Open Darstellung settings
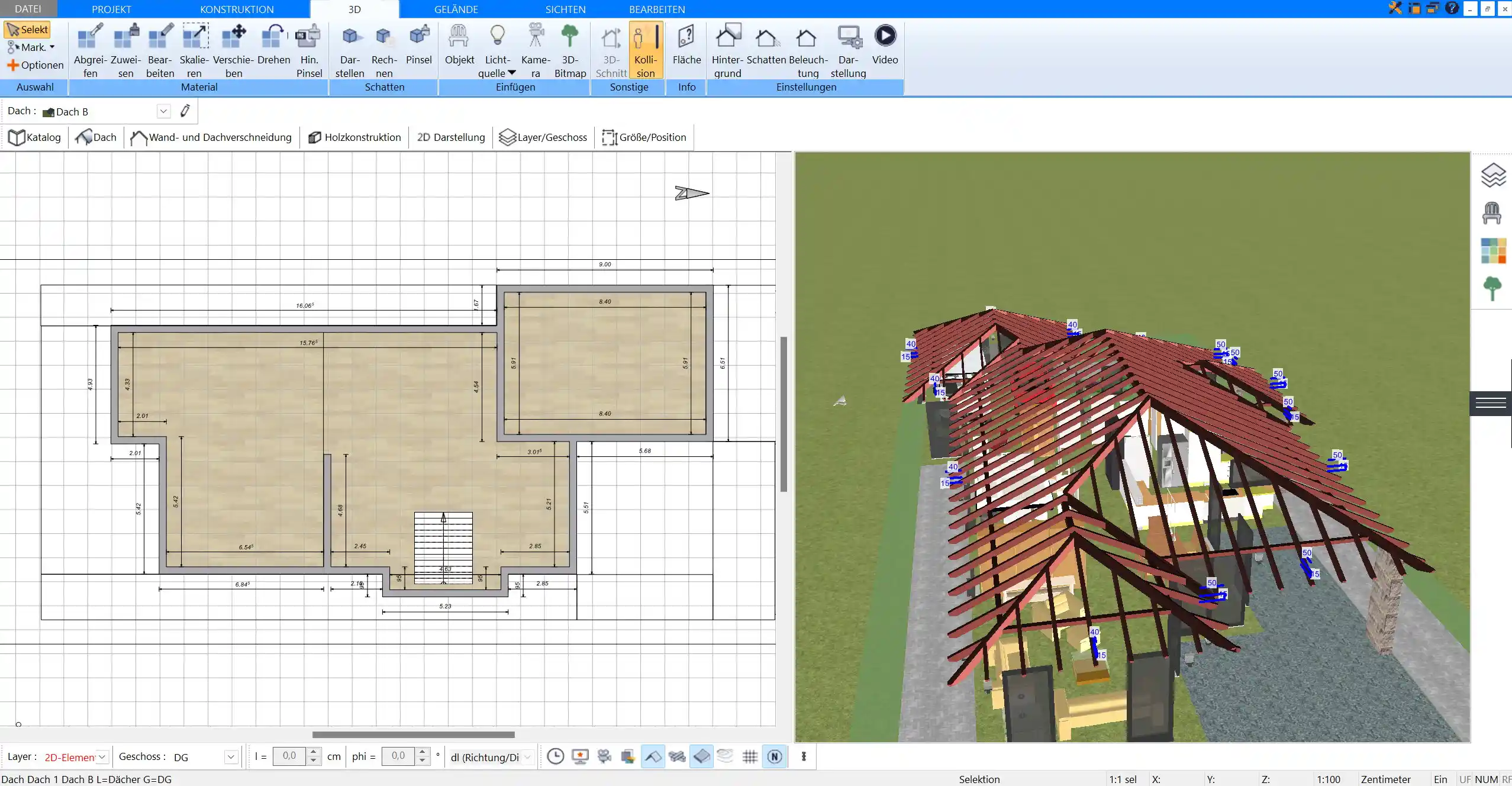1512x786 pixels. (848, 51)
